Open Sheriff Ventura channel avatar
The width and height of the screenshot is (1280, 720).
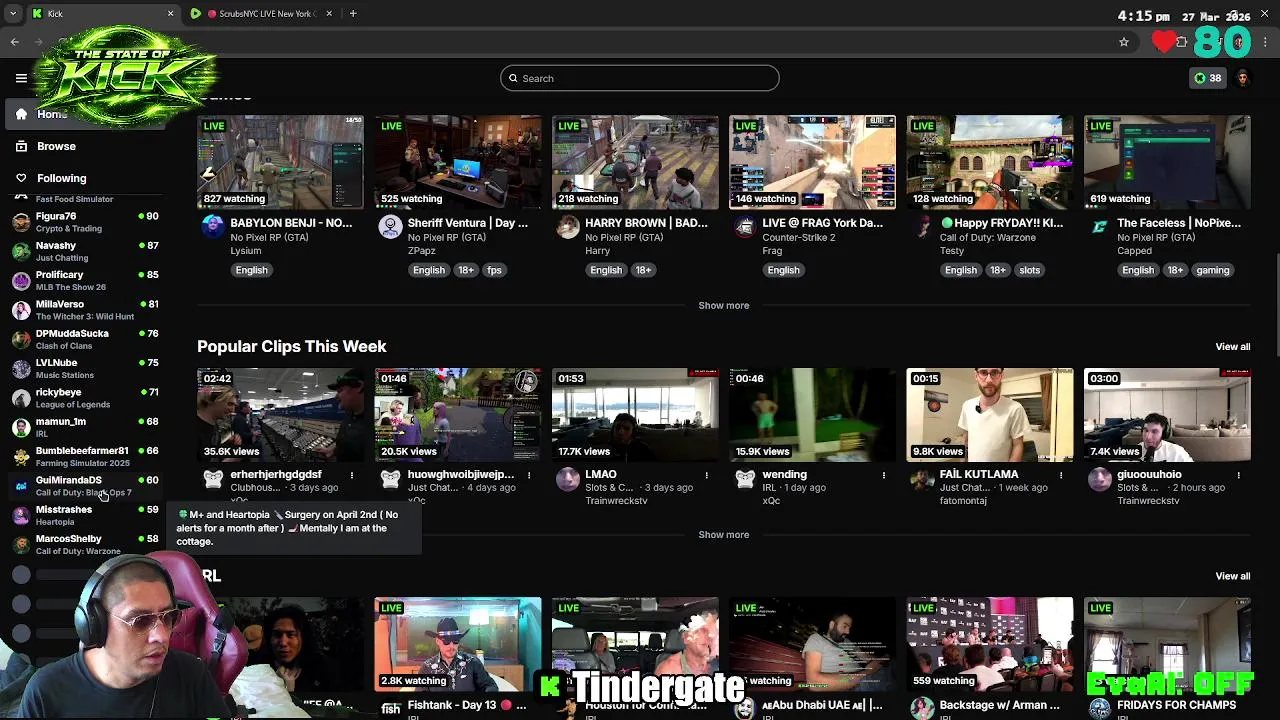point(390,227)
